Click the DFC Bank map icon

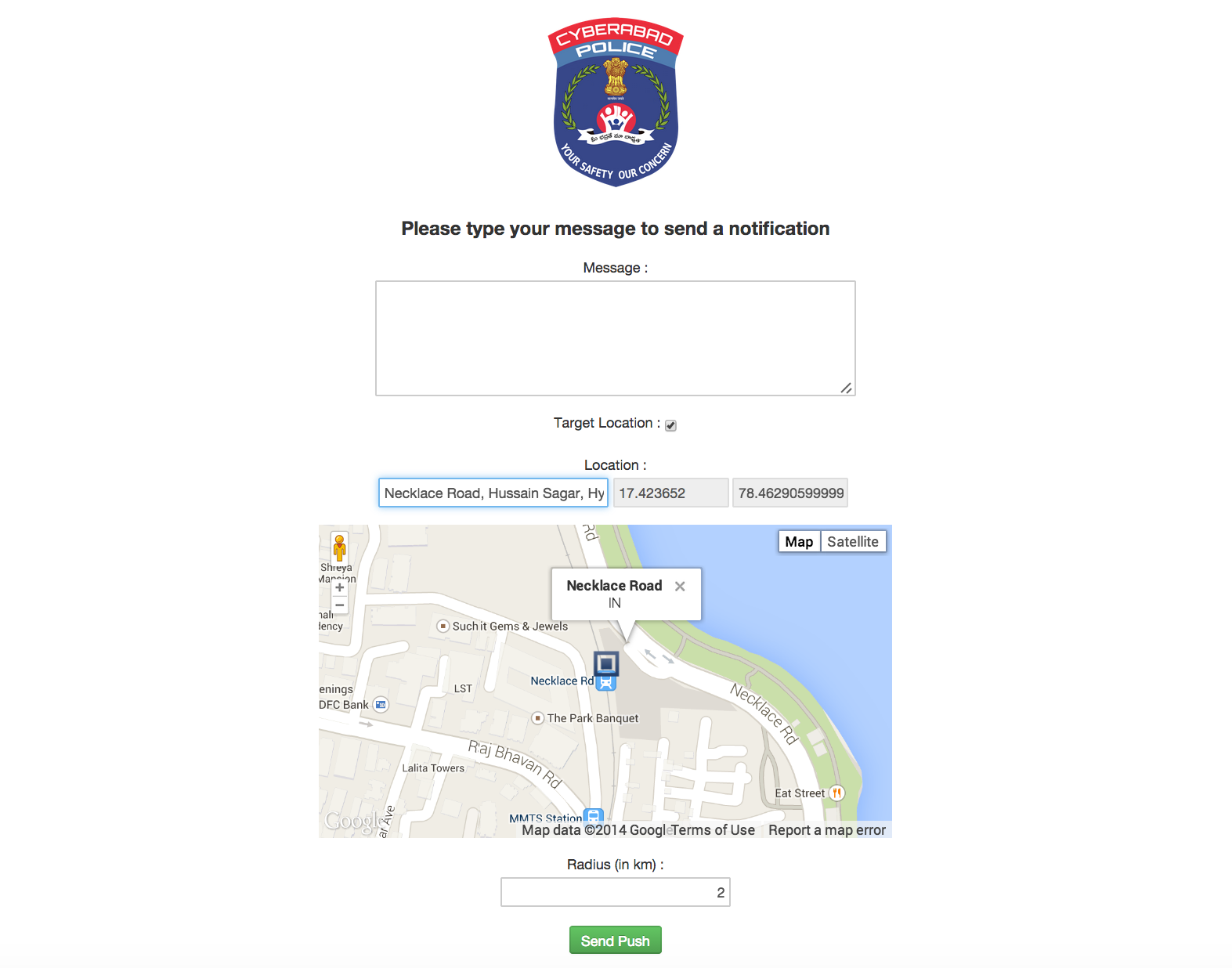coord(381,704)
